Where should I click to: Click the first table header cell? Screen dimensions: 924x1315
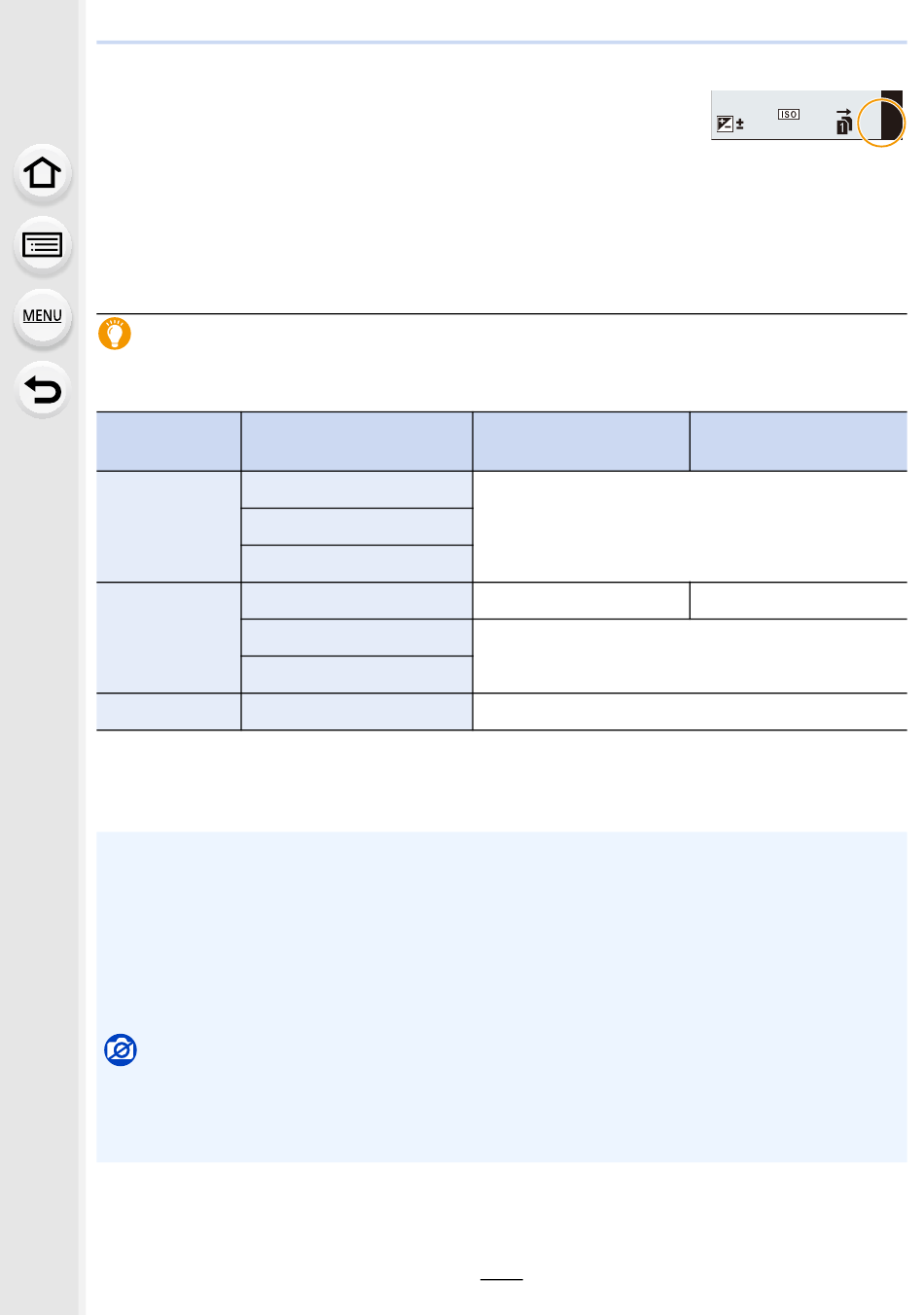coord(169,442)
